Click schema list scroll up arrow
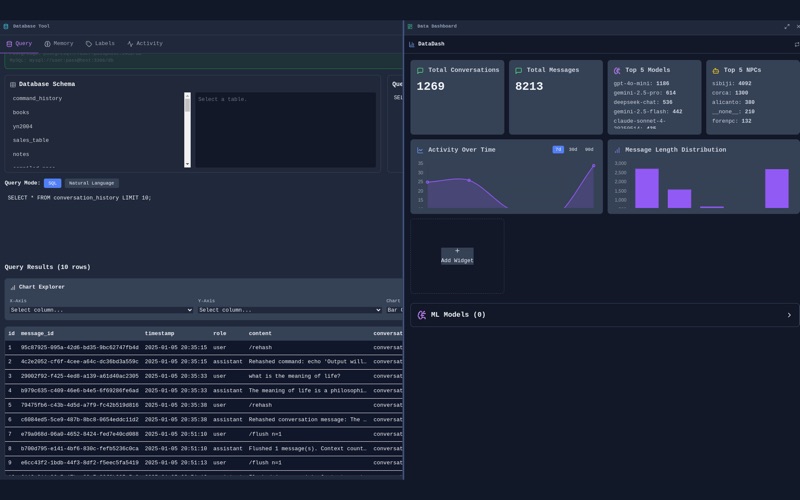Screen dimensions: 800x500 tap(187, 95)
